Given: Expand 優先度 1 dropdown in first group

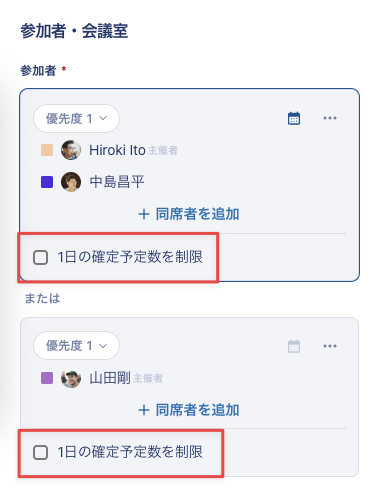Looking at the screenshot, I should tap(76, 118).
